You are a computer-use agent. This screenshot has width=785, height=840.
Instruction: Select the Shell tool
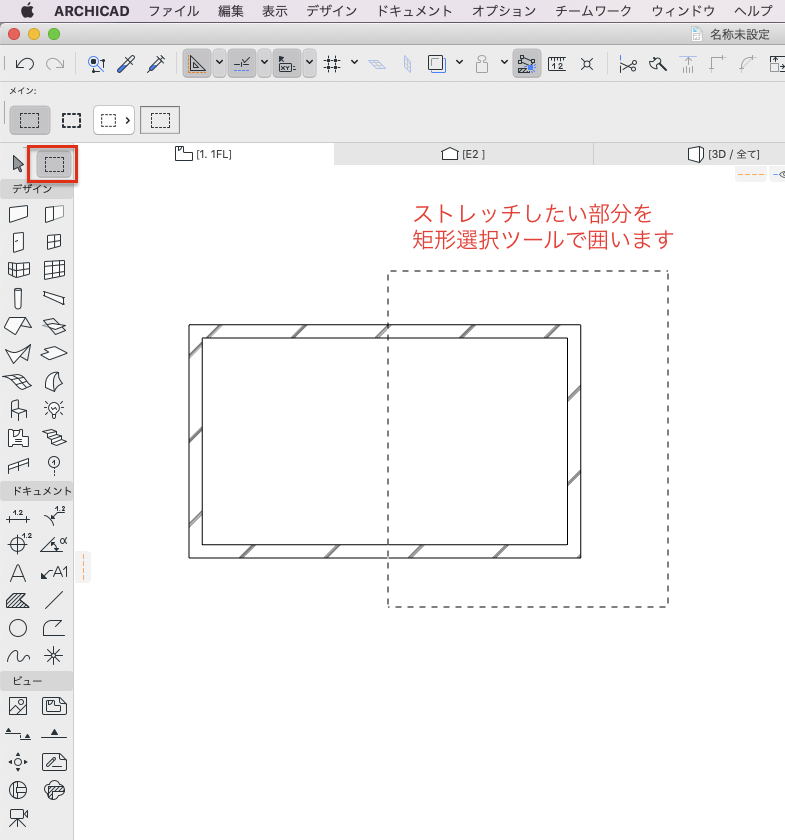pyautogui.click(x=18, y=354)
